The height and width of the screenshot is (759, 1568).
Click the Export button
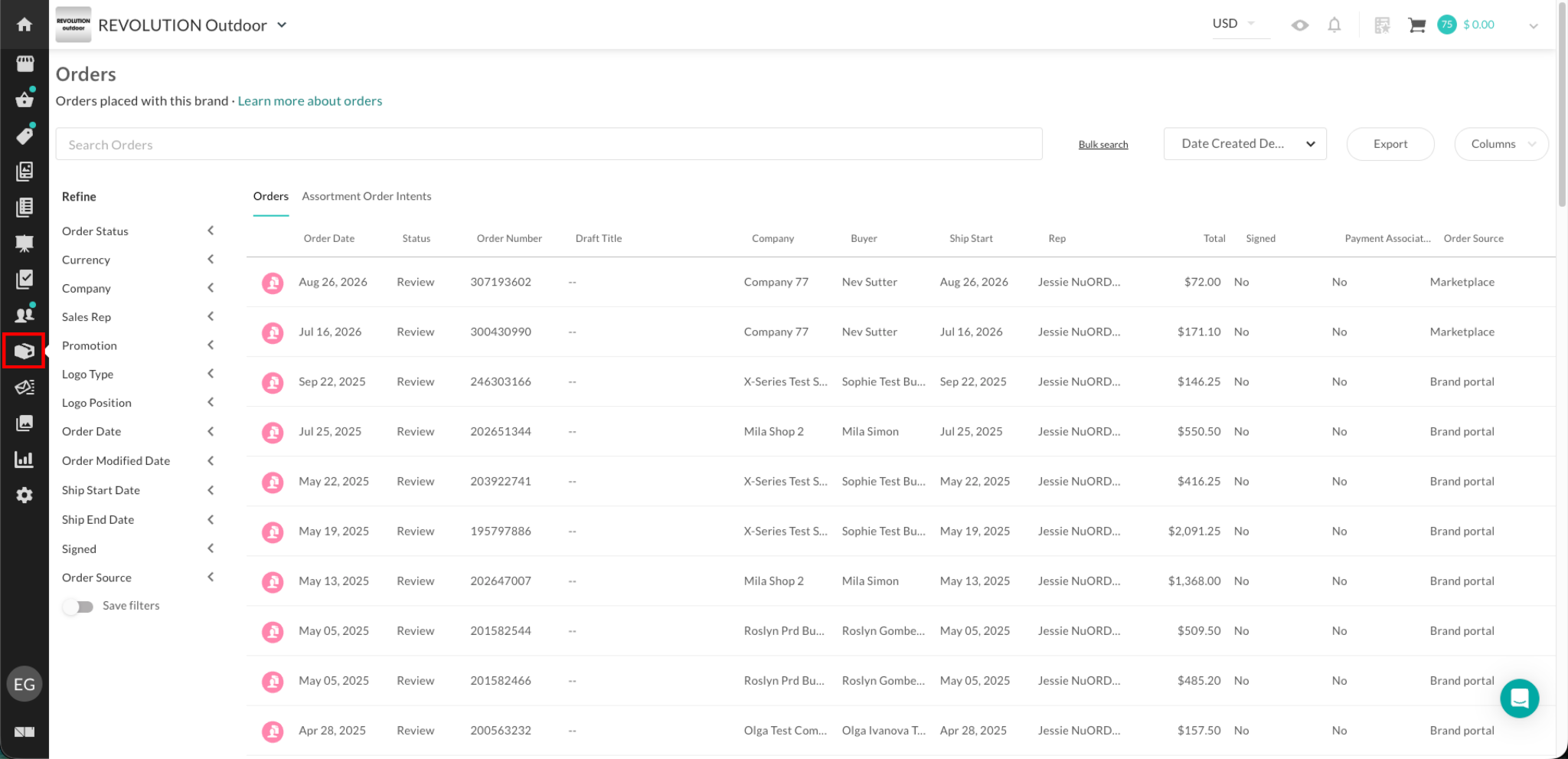(x=1390, y=144)
